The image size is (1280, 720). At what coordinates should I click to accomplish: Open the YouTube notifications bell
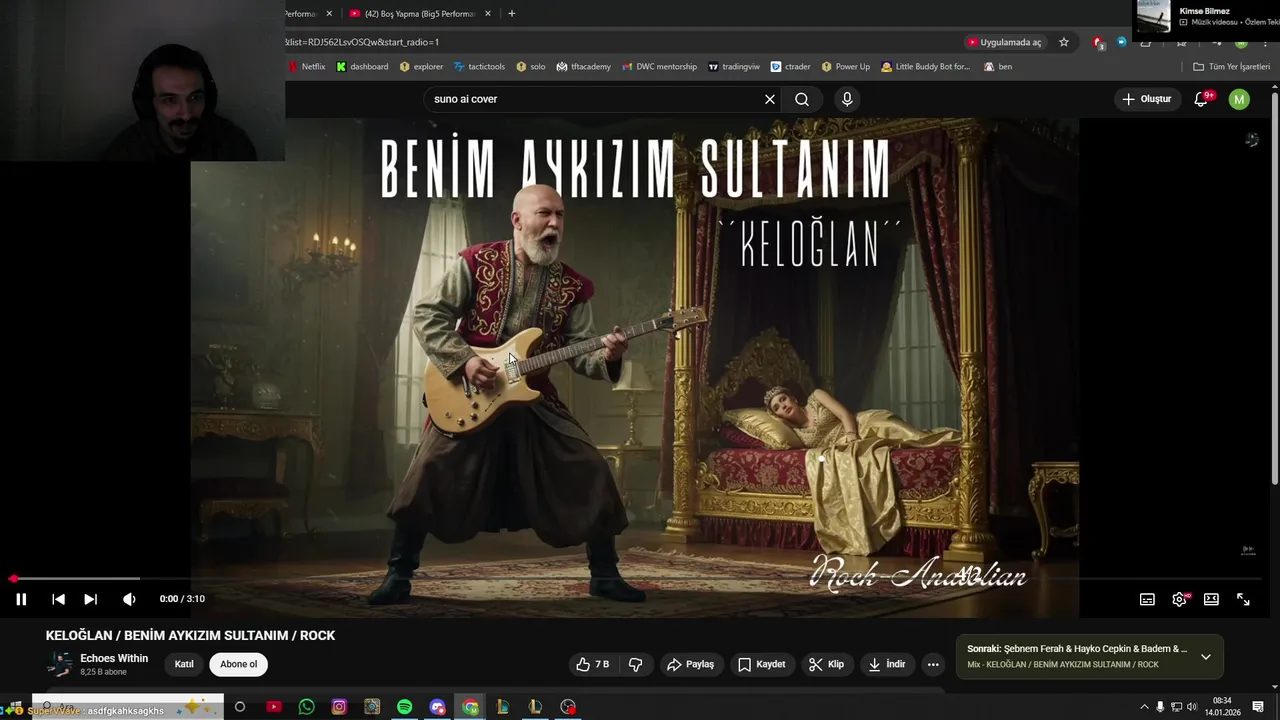click(1202, 99)
